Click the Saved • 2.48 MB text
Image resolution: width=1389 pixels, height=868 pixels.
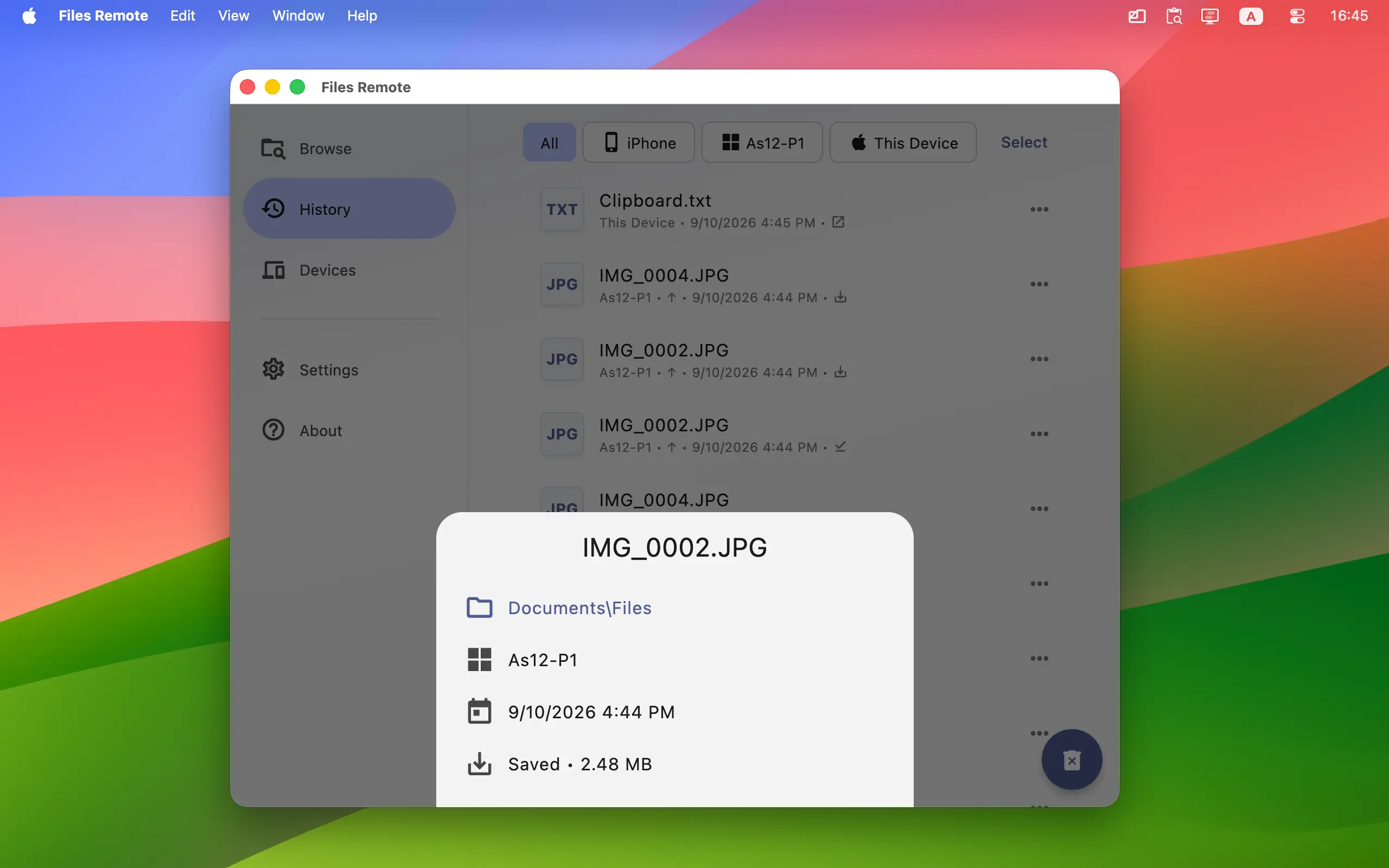tap(579, 764)
